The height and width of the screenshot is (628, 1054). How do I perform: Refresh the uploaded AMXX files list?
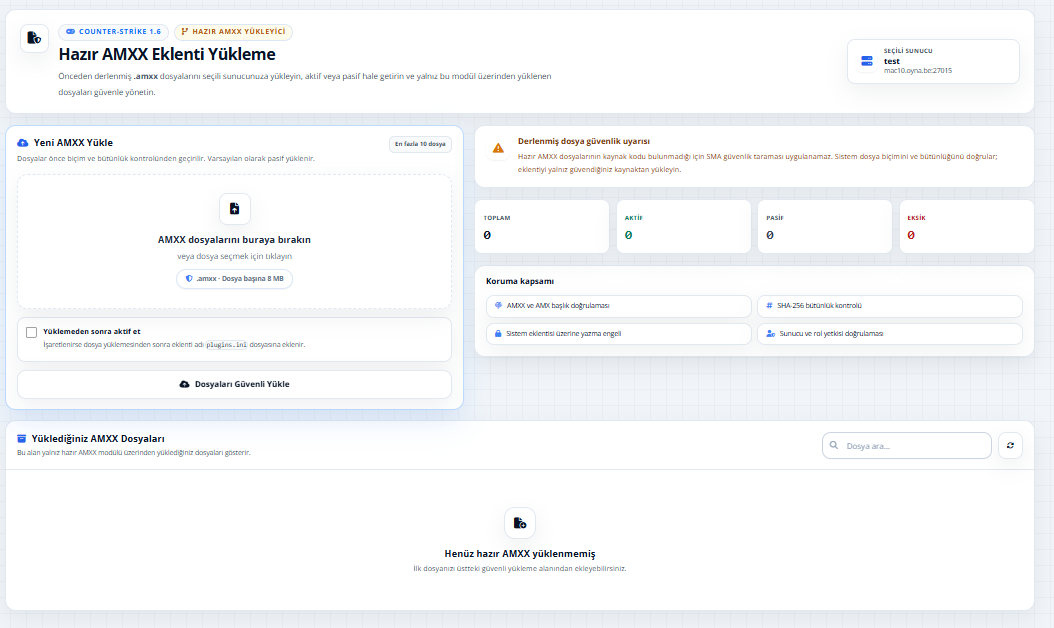(x=1010, y=445)
